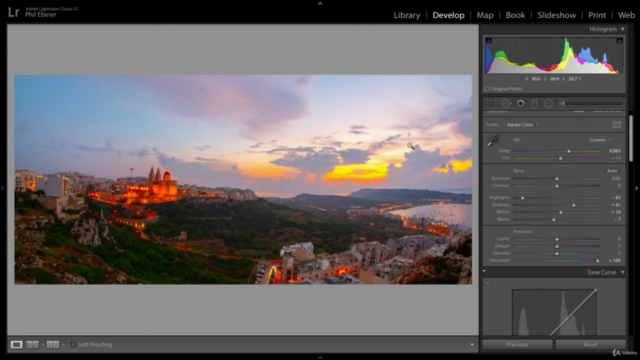Click the Shadows slider handle
640x360 pixels.
573,205
